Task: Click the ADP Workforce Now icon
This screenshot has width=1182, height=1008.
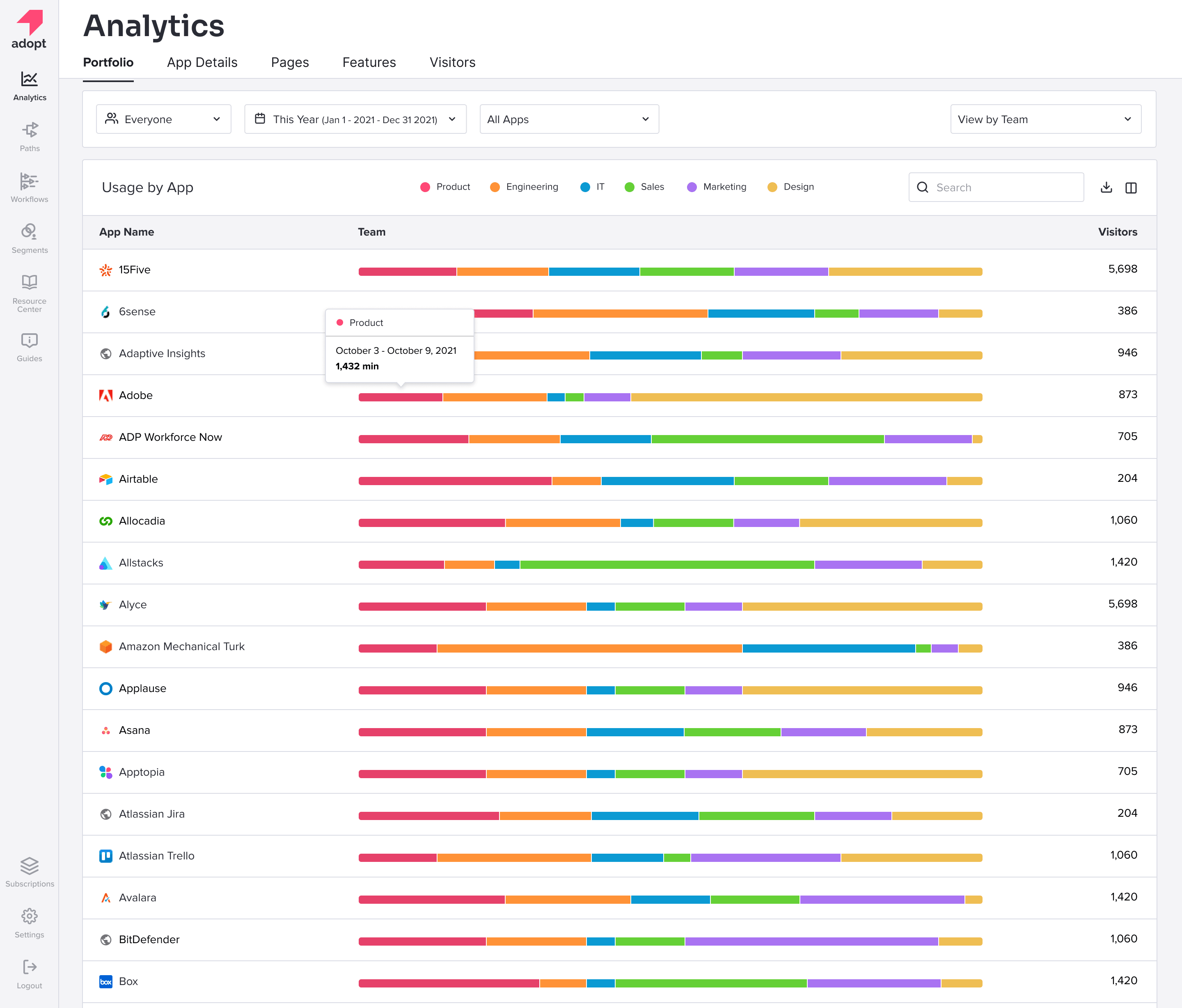Action: (105, 438)
